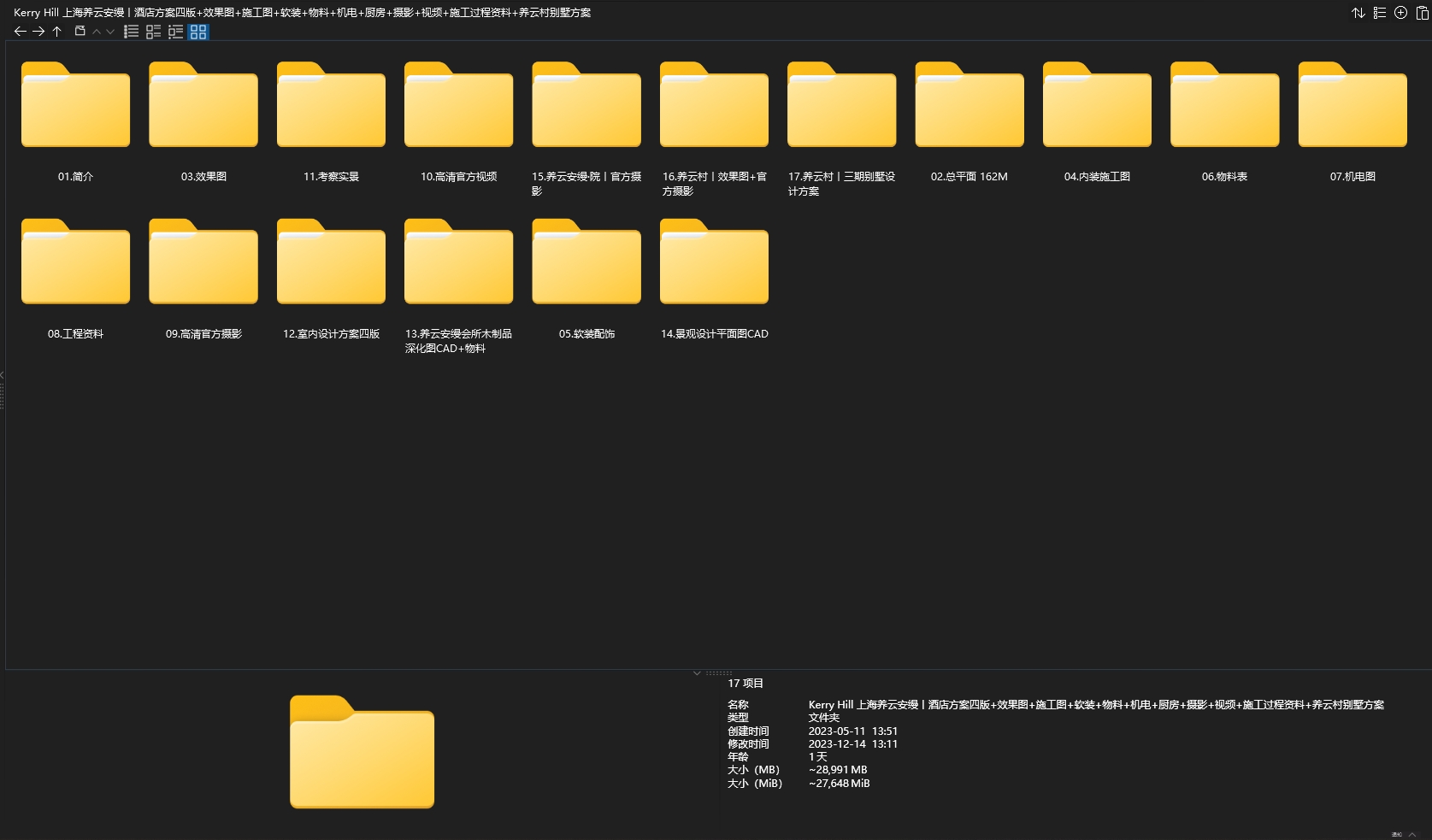Click the '文件夹' type value
The image size is (1432, 840).
click(824, 718)
